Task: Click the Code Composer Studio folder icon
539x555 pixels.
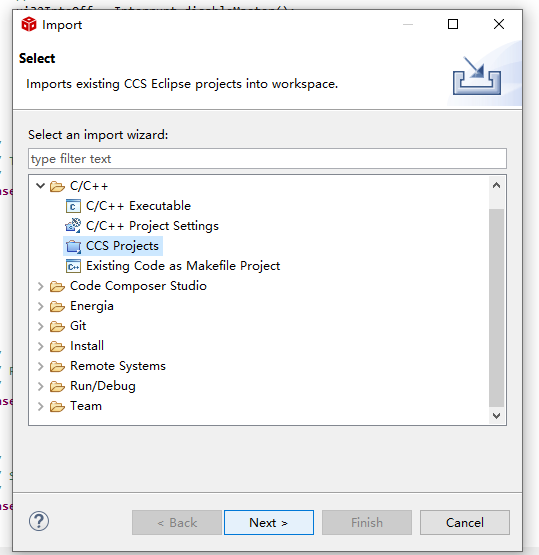Action: click(x=57, y=286)
